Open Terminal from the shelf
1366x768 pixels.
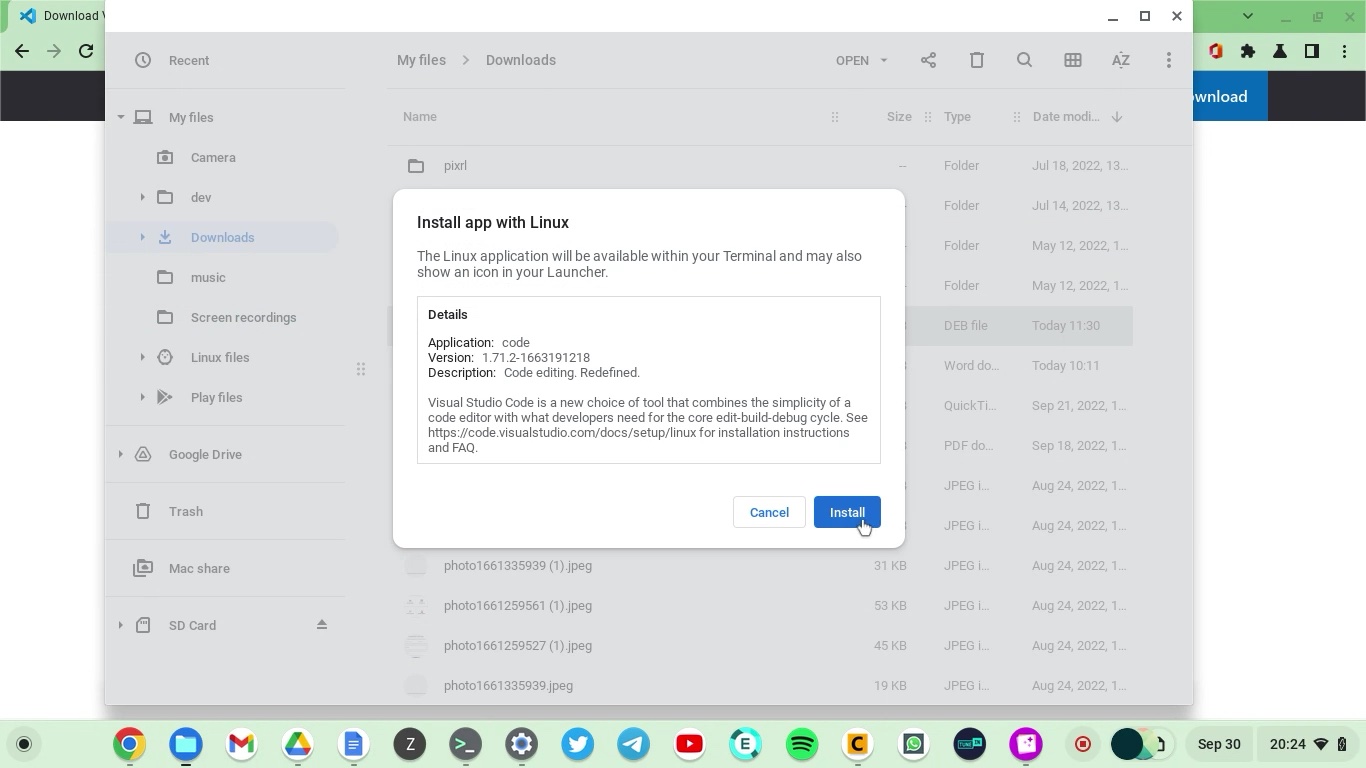(x=465, y=744)
